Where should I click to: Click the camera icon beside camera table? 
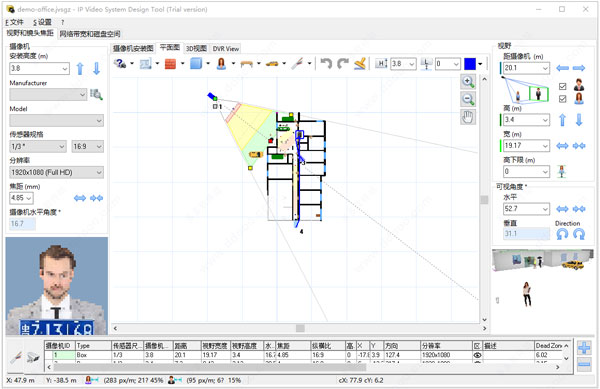(33, 358)
